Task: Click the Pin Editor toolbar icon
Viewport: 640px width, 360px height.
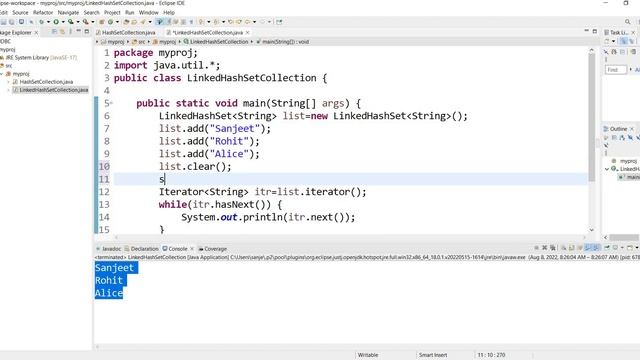Action: (x=279, y=22)
